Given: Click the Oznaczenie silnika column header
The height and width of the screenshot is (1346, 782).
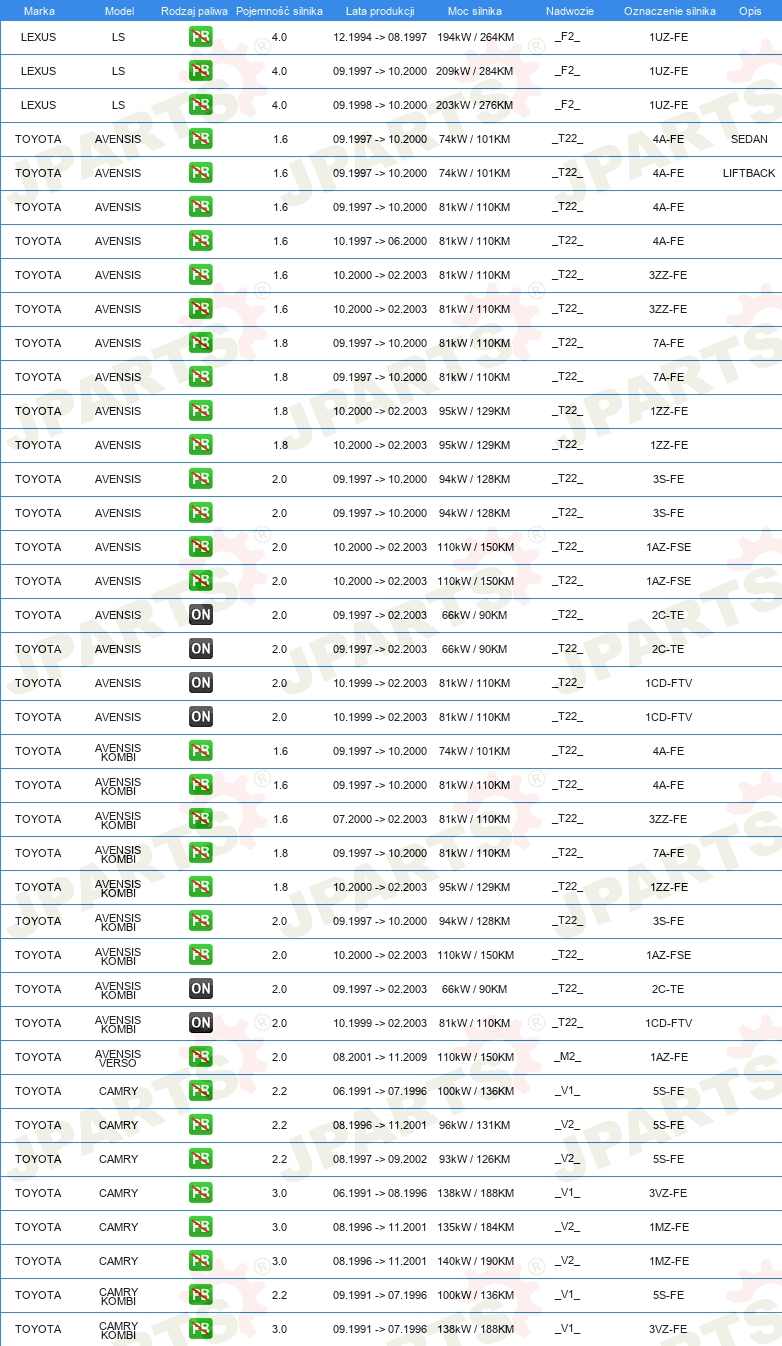Looking at the screenshot, I should 670,11.
